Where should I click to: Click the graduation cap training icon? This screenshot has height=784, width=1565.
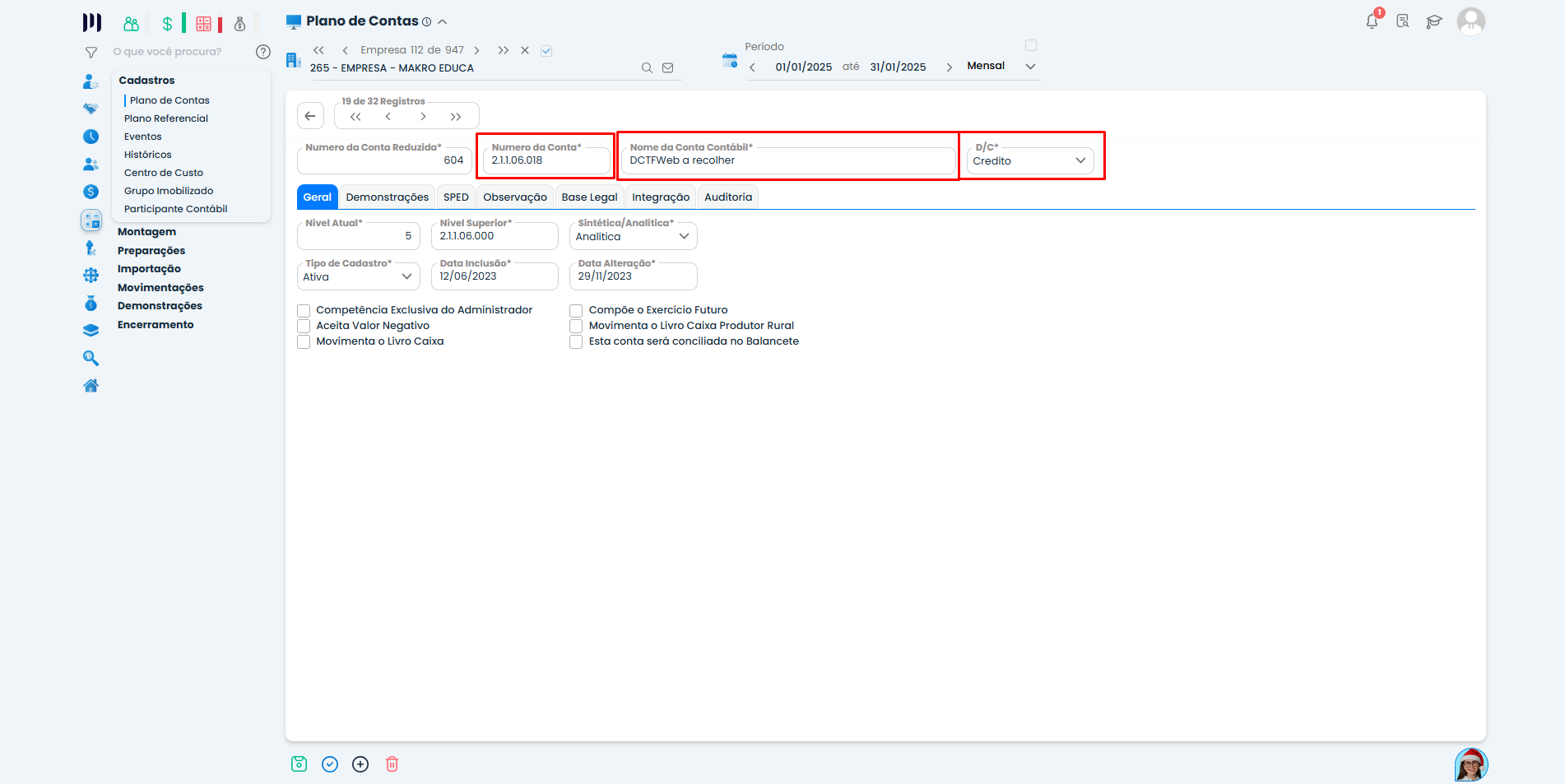coord(1434,22)
